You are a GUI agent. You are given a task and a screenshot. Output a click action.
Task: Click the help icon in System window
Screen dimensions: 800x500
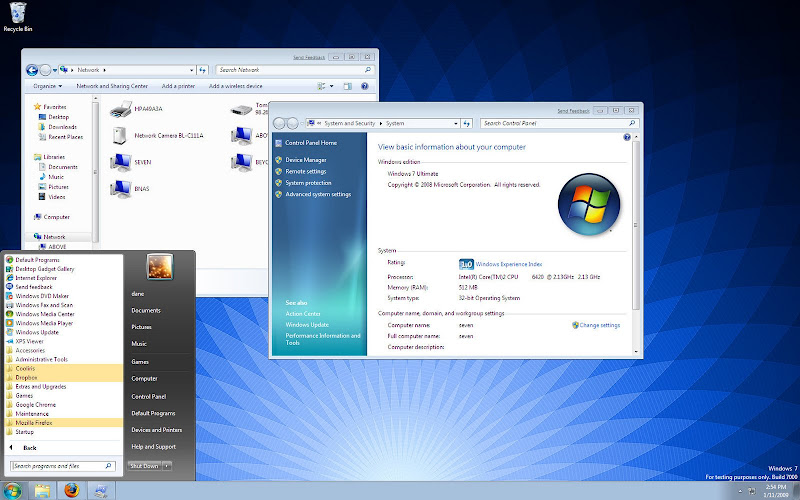click(x=627, y=137)
